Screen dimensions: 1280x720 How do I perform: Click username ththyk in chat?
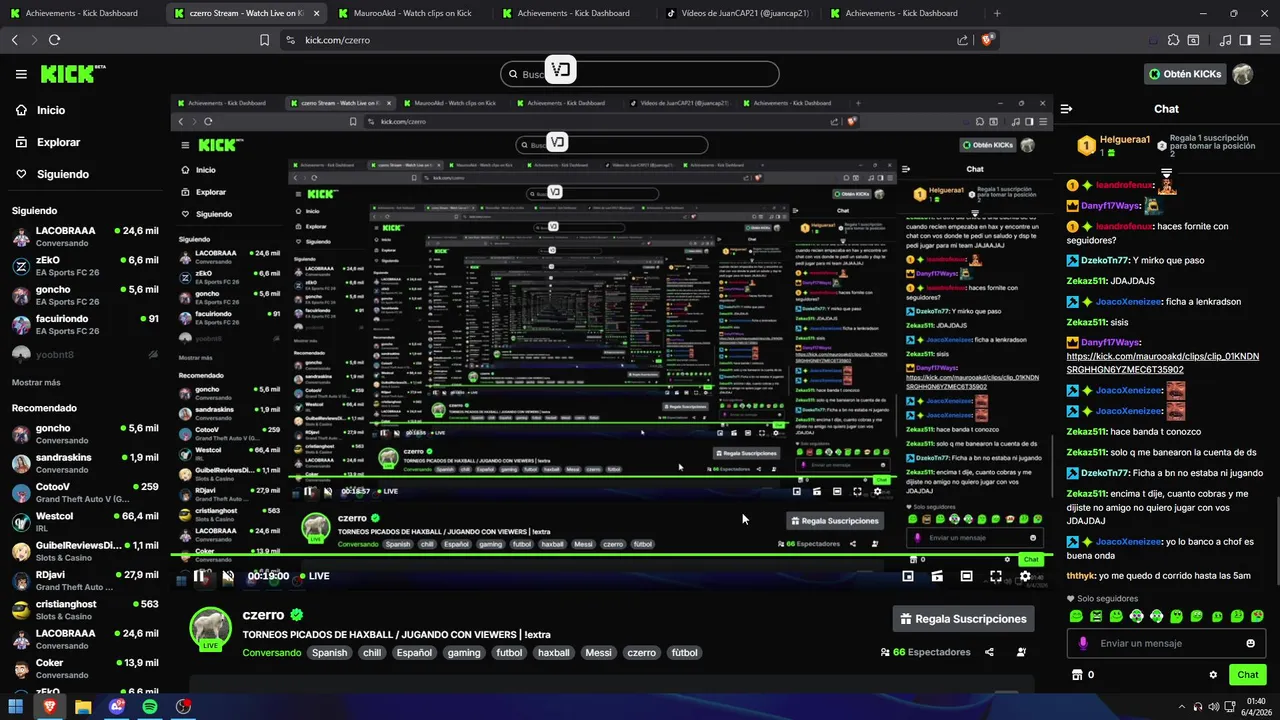coord(1080,575)
